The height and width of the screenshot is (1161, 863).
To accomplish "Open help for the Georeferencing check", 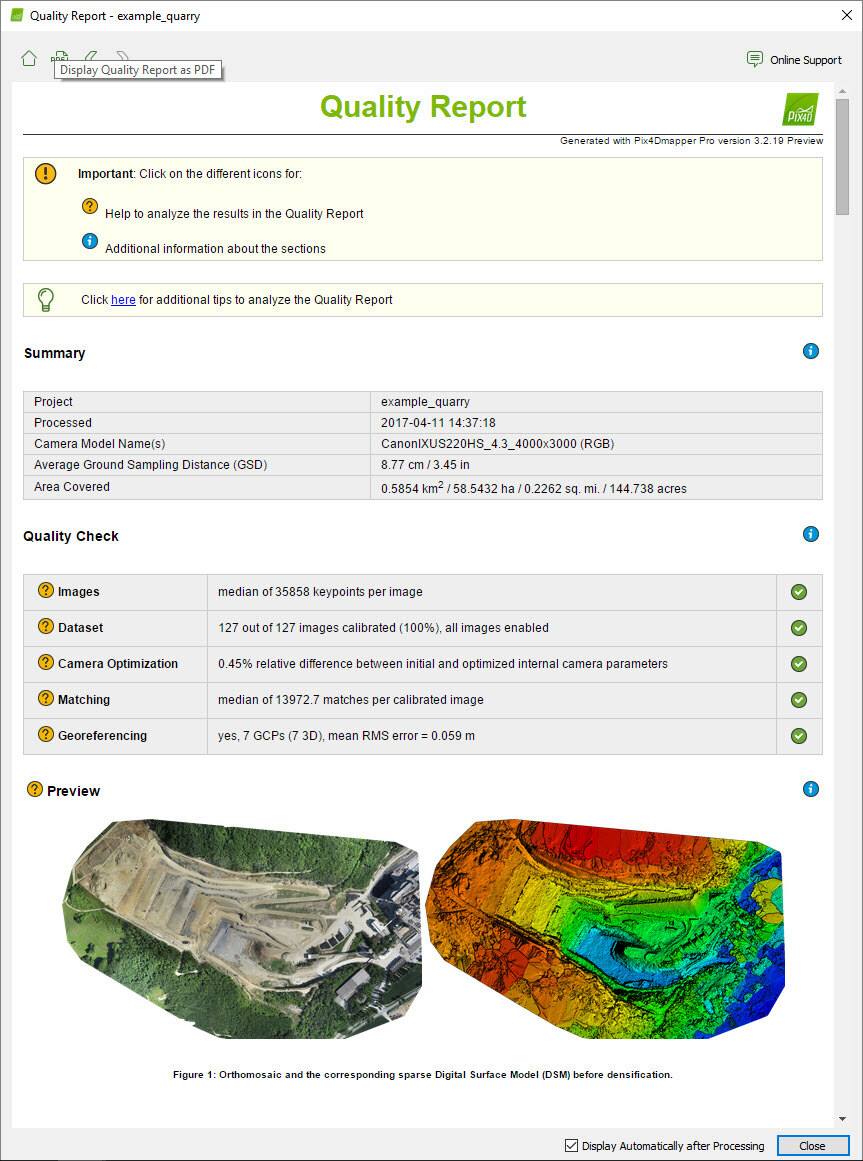I will (x=45, y=735).
